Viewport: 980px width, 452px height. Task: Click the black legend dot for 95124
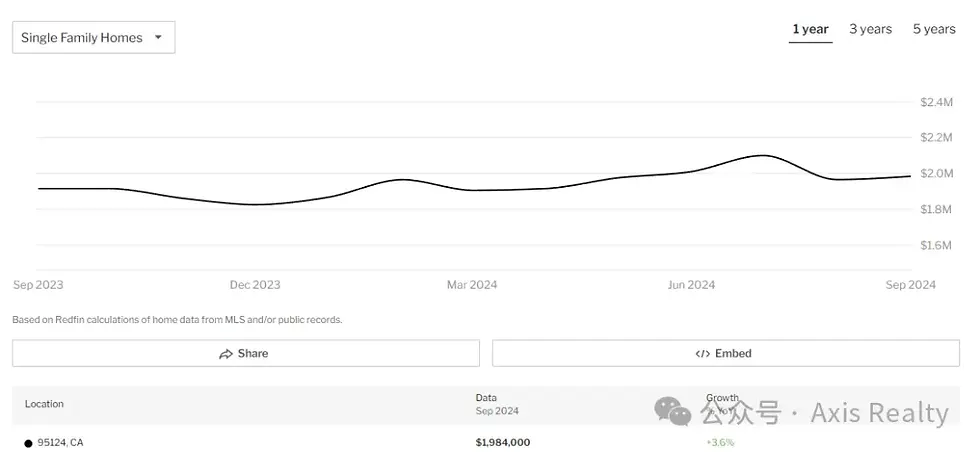28,443
